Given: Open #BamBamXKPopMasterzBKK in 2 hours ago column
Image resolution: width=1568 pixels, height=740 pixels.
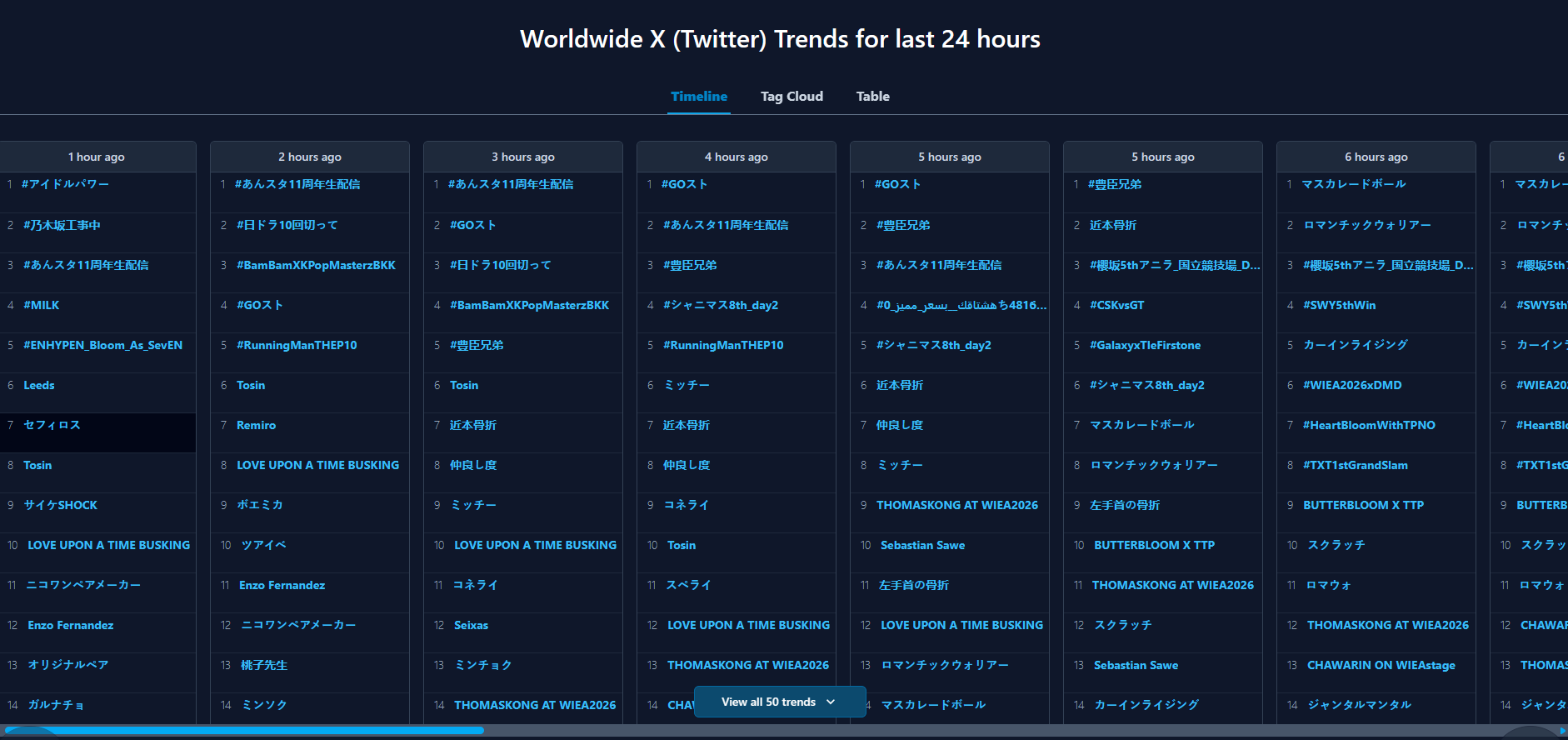Looking at the screenshot, I should point(316,265).
